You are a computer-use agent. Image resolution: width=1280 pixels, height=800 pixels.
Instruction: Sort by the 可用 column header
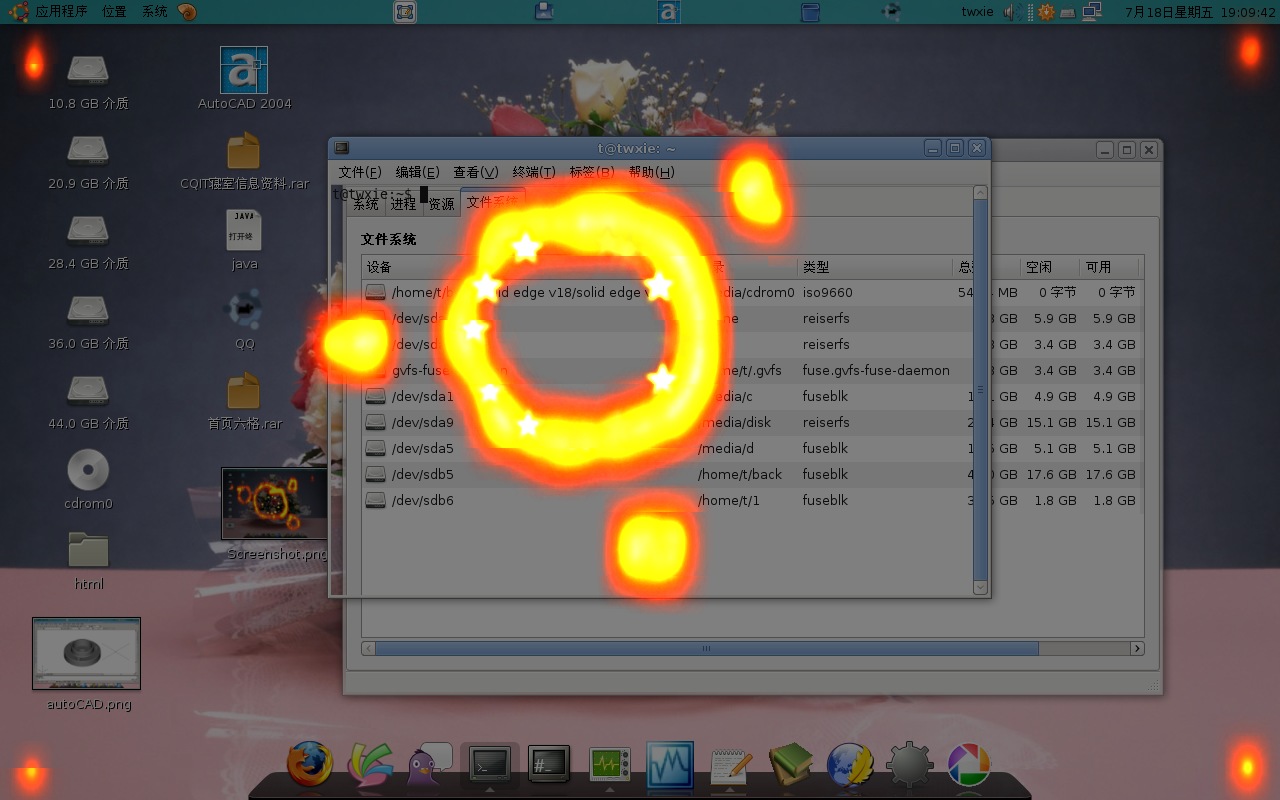pos(1108,267)
